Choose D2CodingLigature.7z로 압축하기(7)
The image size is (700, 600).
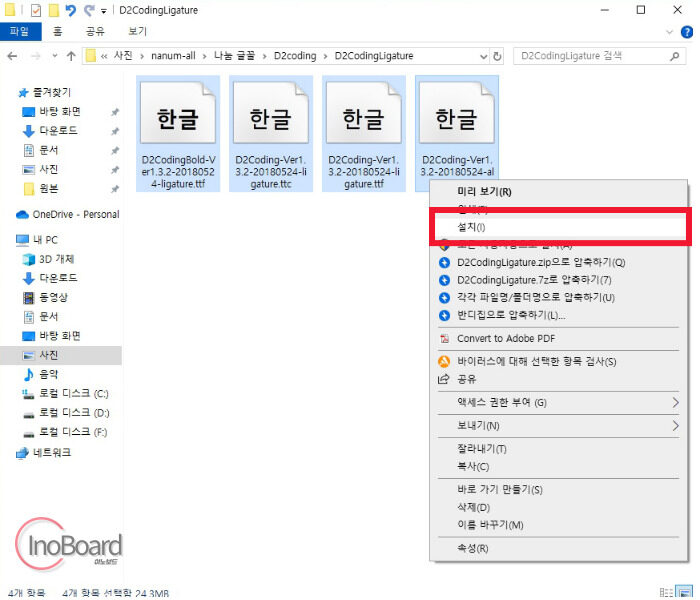click(x=558, y=280)
